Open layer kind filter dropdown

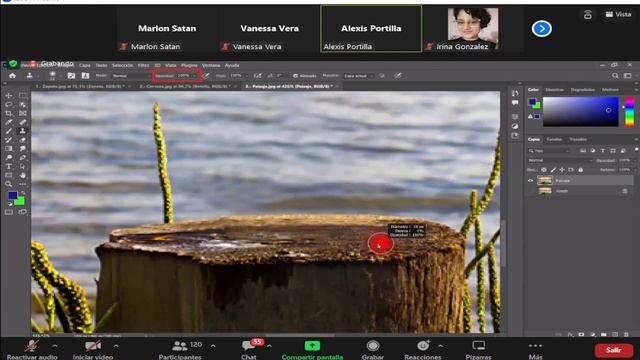549,151
